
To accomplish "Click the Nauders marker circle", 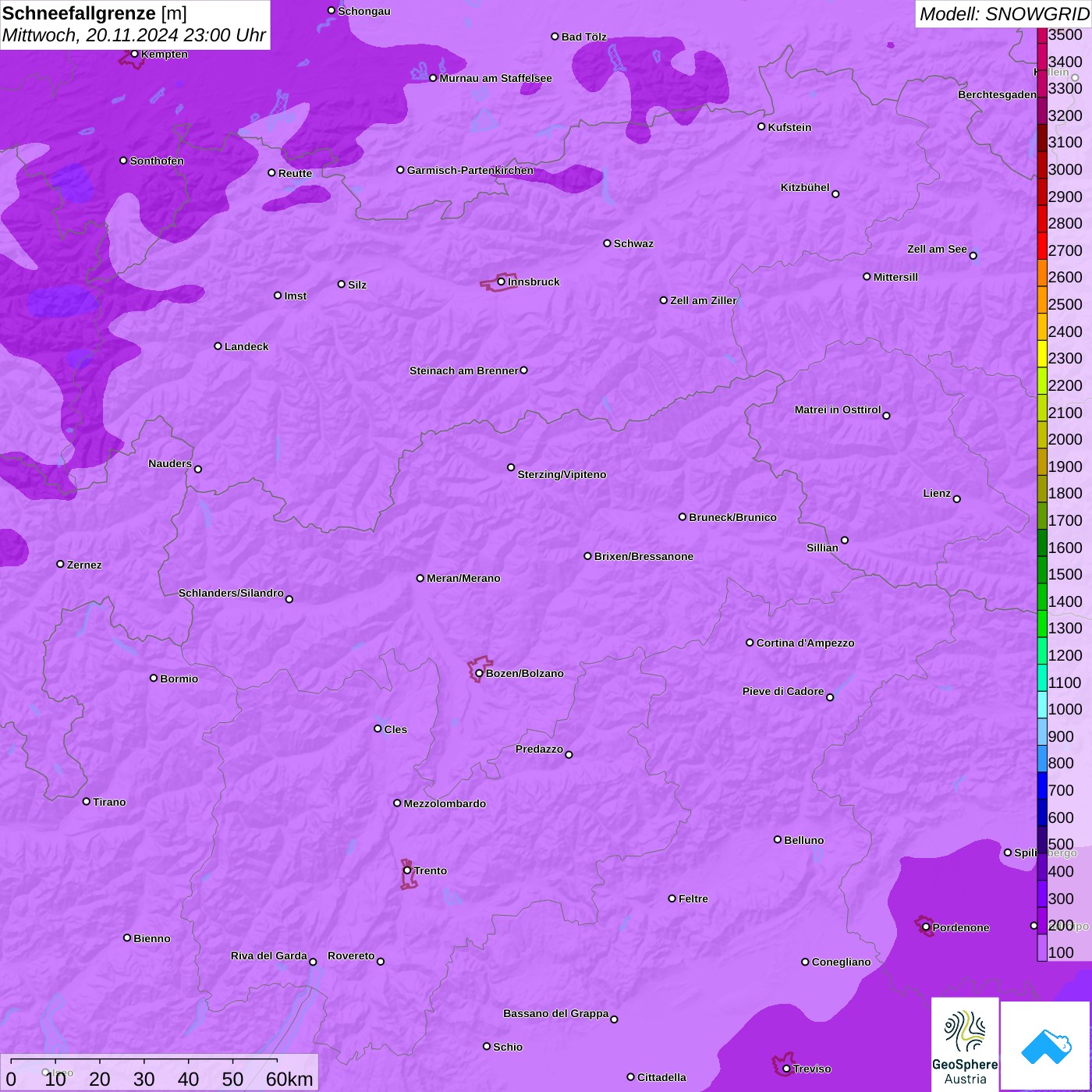I will click(198, 470).
